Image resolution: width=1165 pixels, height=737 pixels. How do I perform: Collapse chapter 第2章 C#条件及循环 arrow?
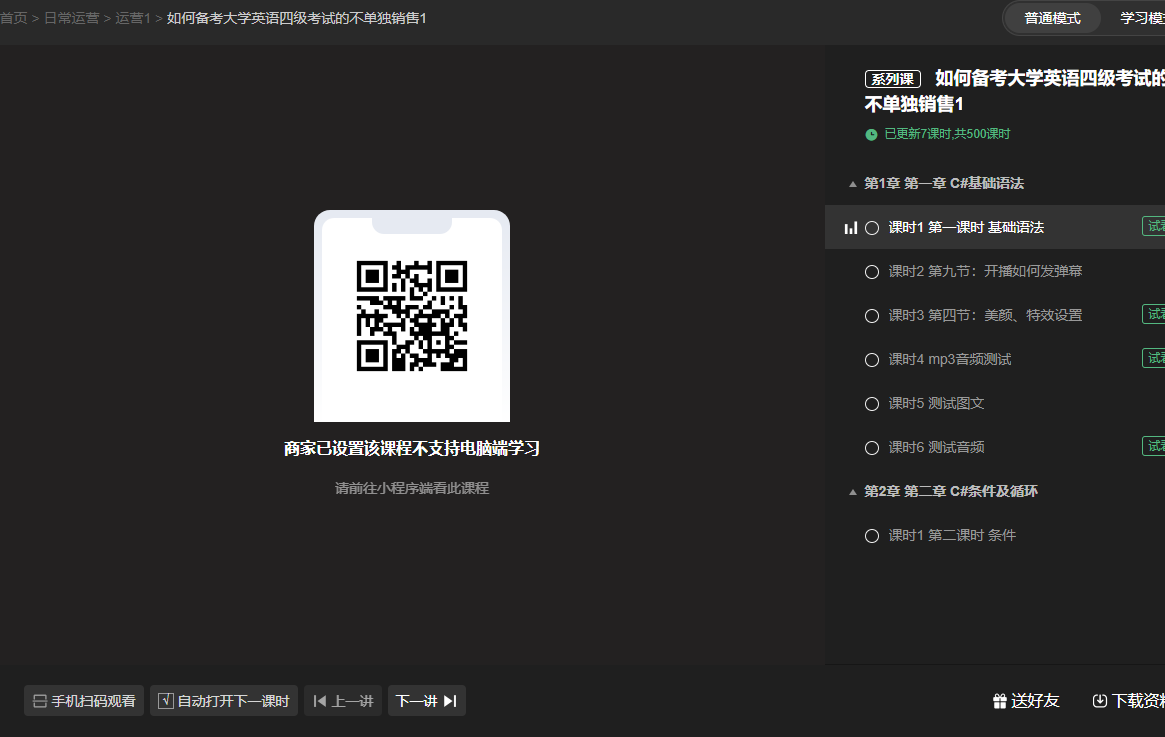pyautogui.click(x=853, y=492)
